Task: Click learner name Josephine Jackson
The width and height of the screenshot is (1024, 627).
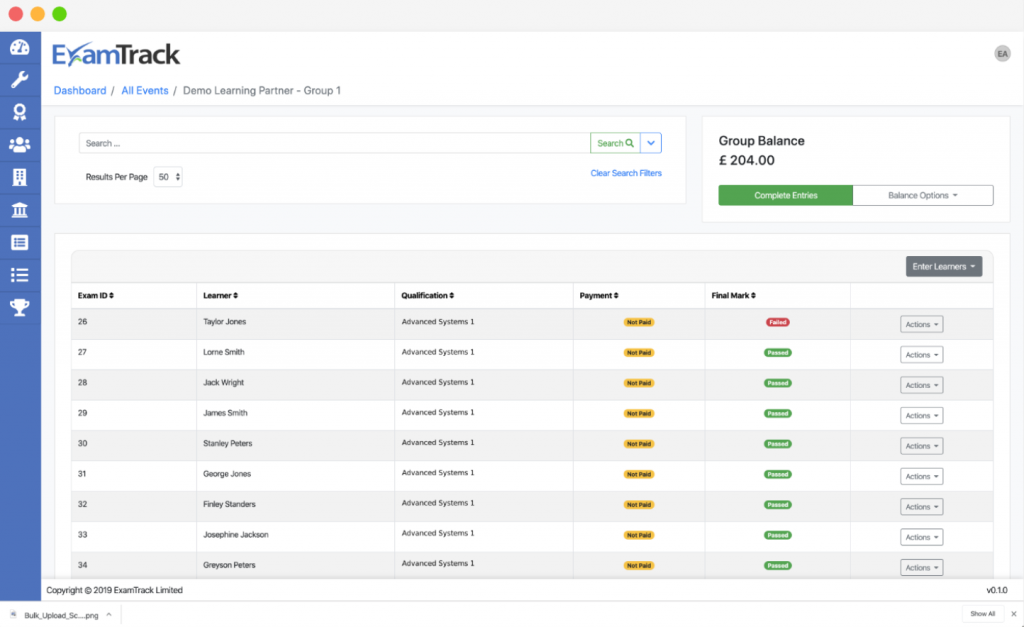Action: click(x=235, y=535)
